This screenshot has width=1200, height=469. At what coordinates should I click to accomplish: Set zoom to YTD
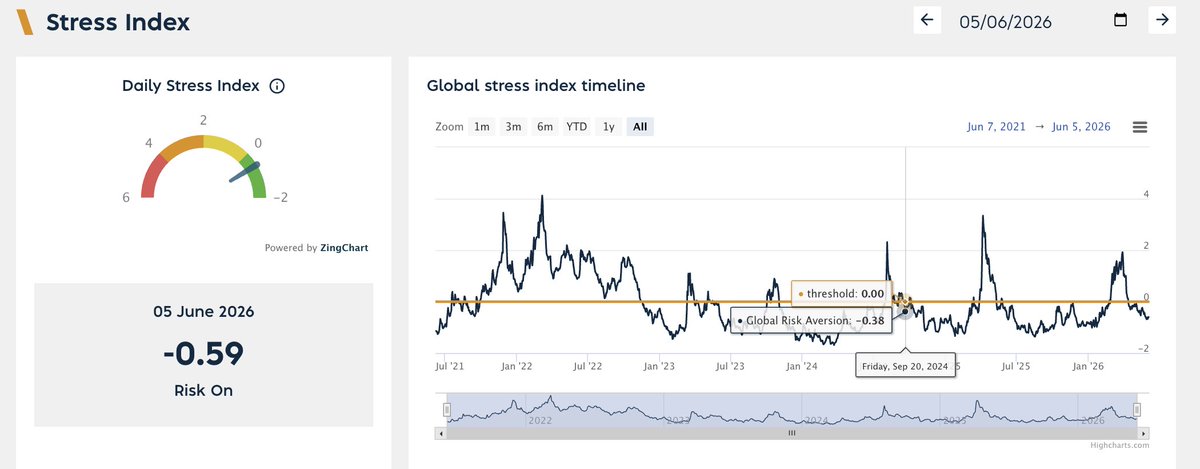point(577,127)
